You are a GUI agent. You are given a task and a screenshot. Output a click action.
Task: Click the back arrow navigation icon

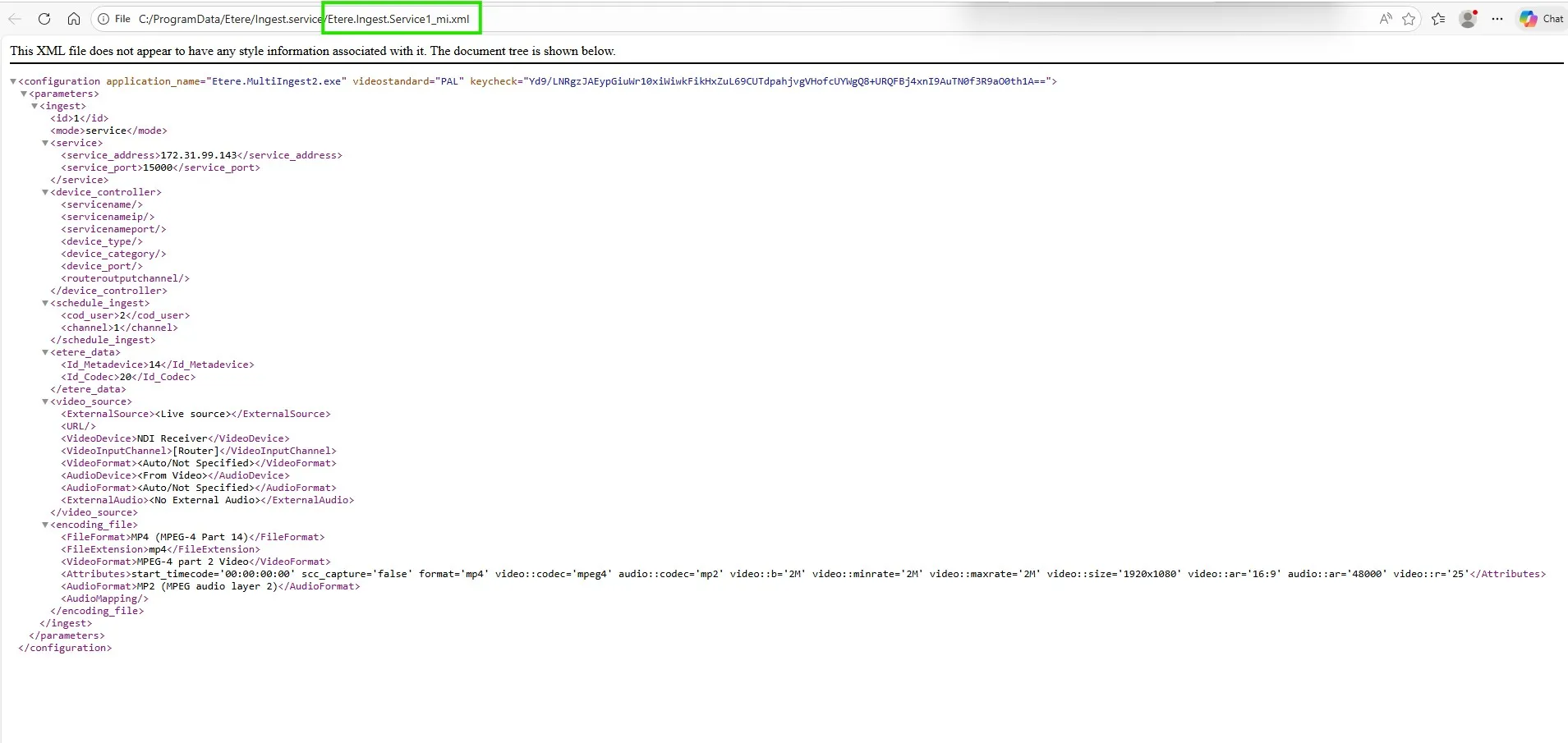pyautogui.click(x=15, y=19)
